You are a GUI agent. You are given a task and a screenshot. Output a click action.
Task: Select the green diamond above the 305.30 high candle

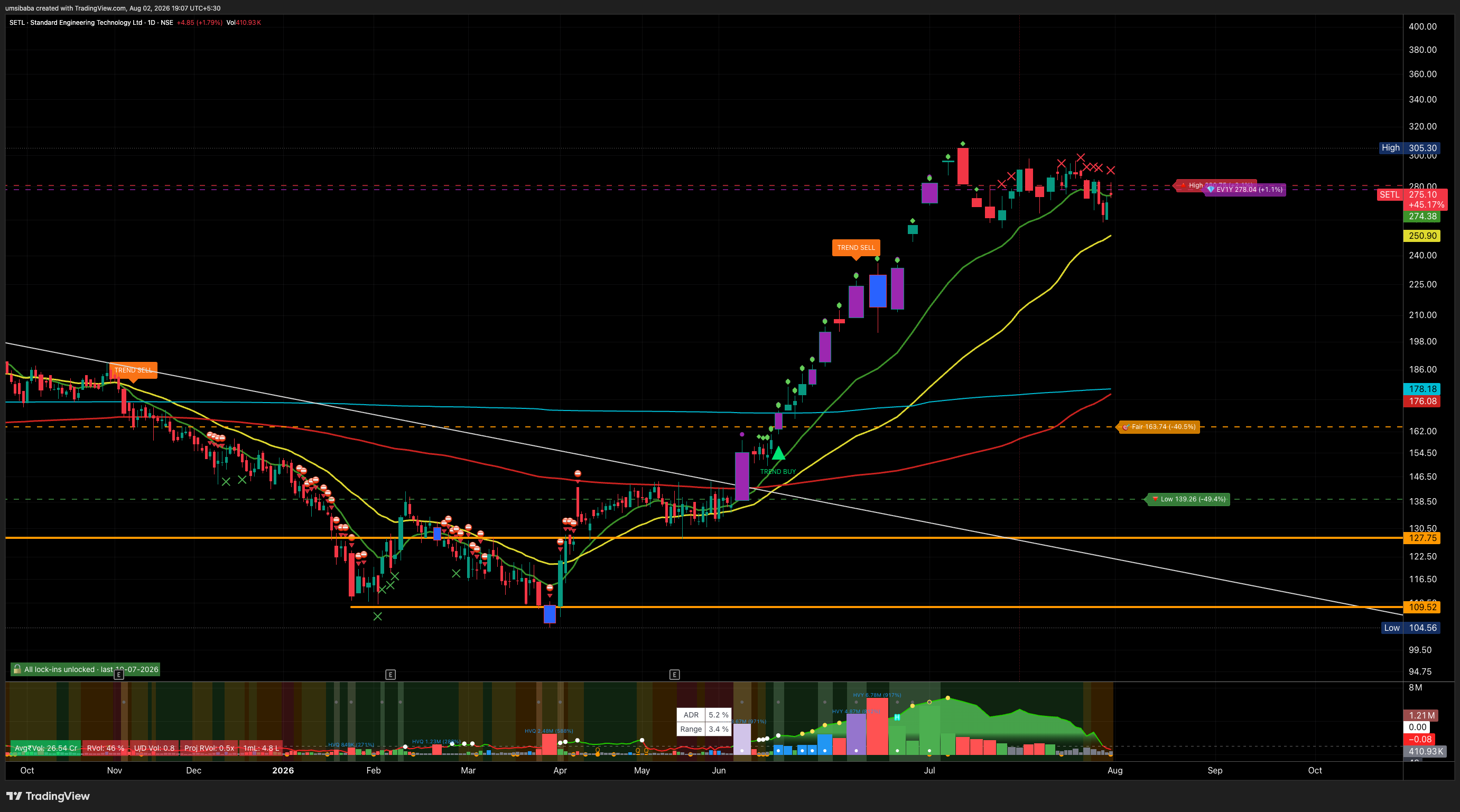coord(963,144)
